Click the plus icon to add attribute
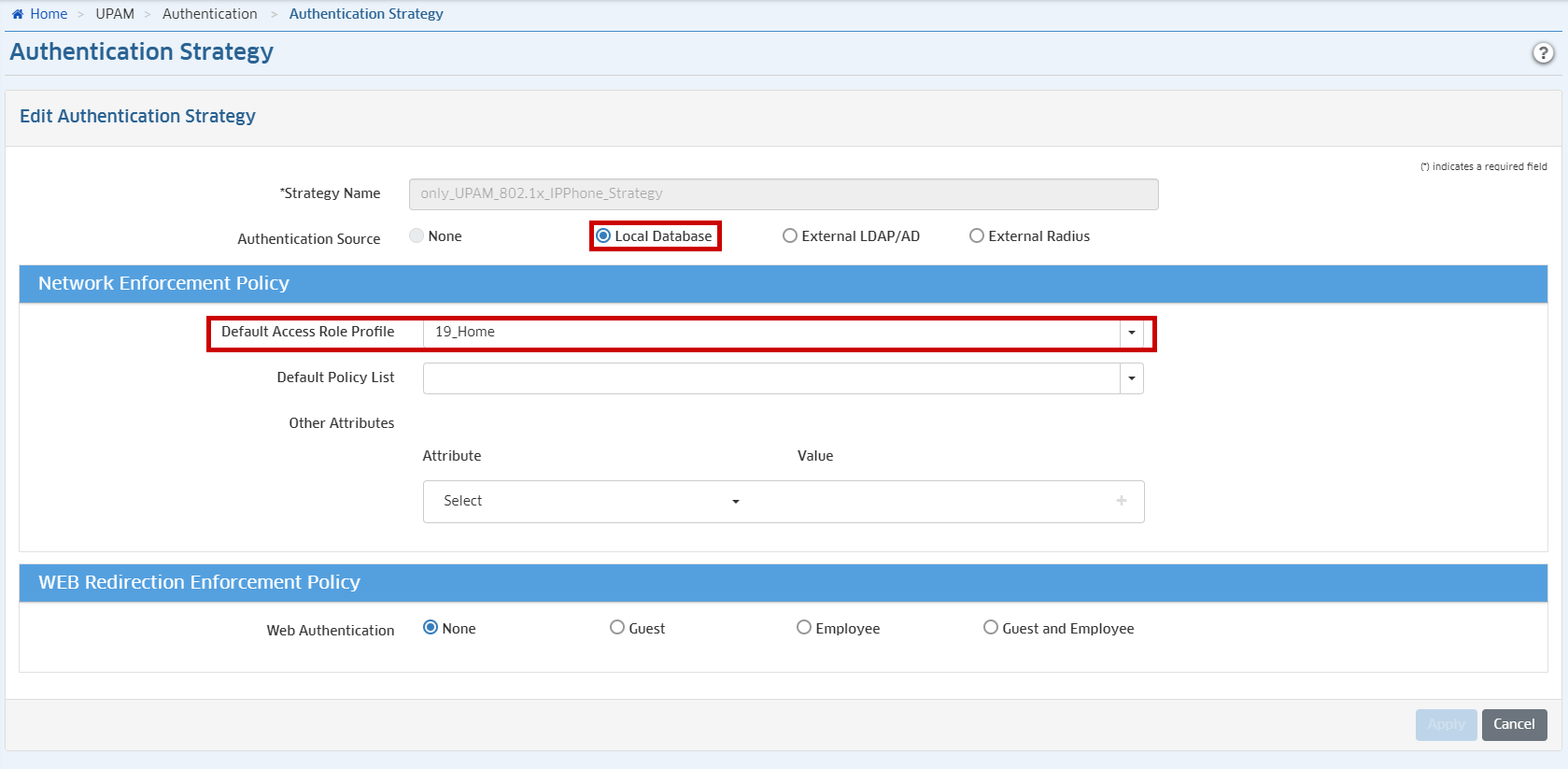The height and width of the screenshot is (769, 1568). 1121,501
